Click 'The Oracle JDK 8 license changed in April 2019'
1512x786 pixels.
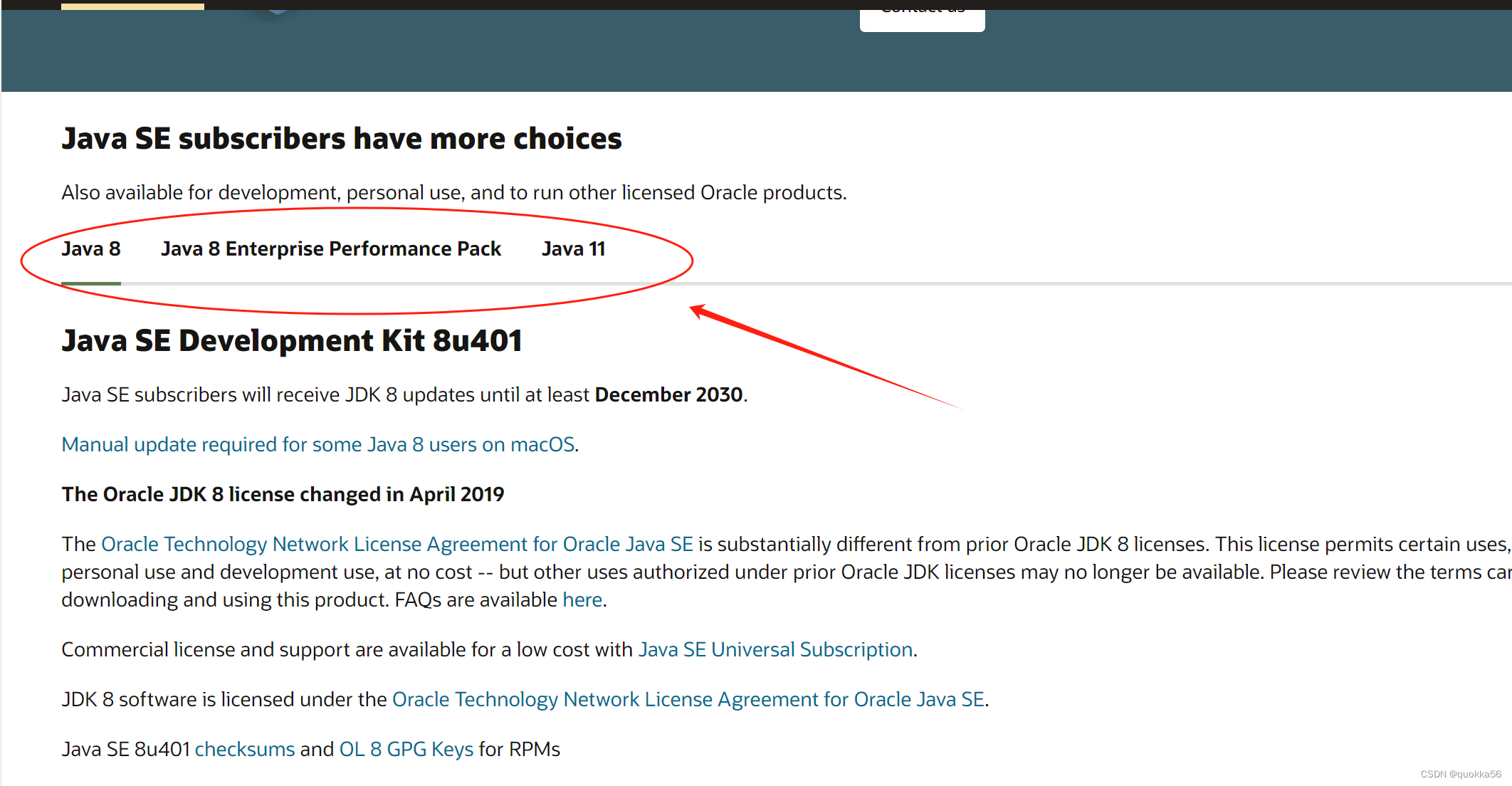click(x=283, y=494)
